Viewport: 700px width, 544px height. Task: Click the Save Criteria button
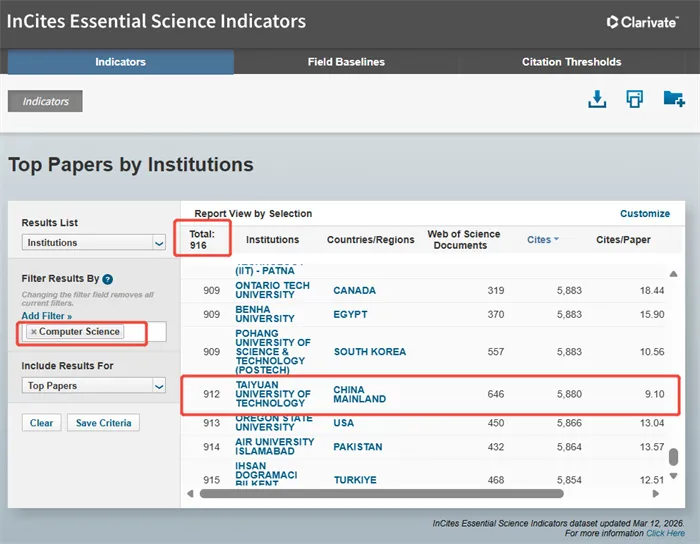(104, 423)
